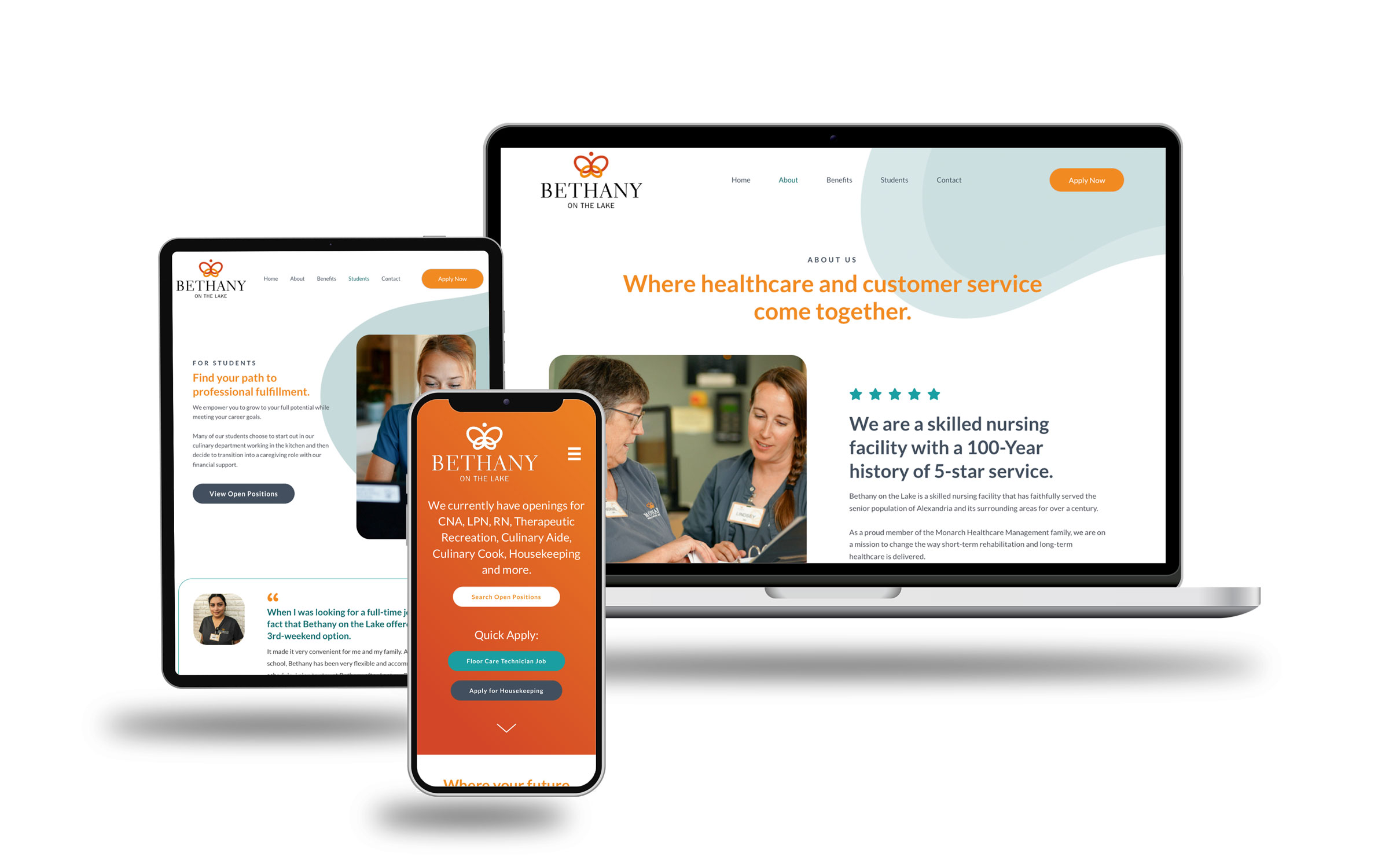Click the quotation mark icon in testimonial

tap(271, 597)
